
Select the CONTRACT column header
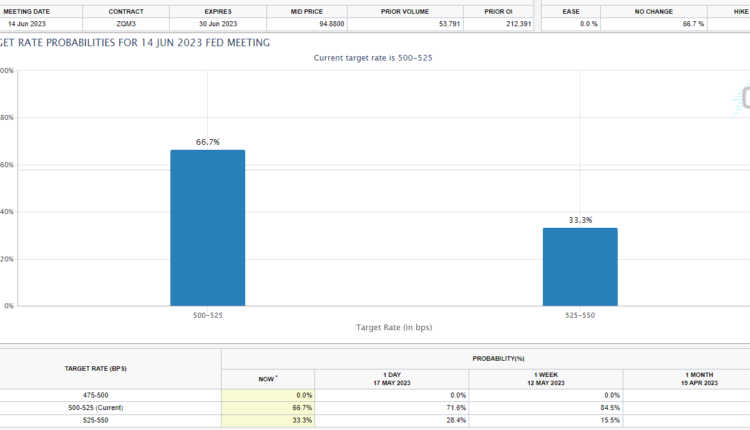pos(126,11)
